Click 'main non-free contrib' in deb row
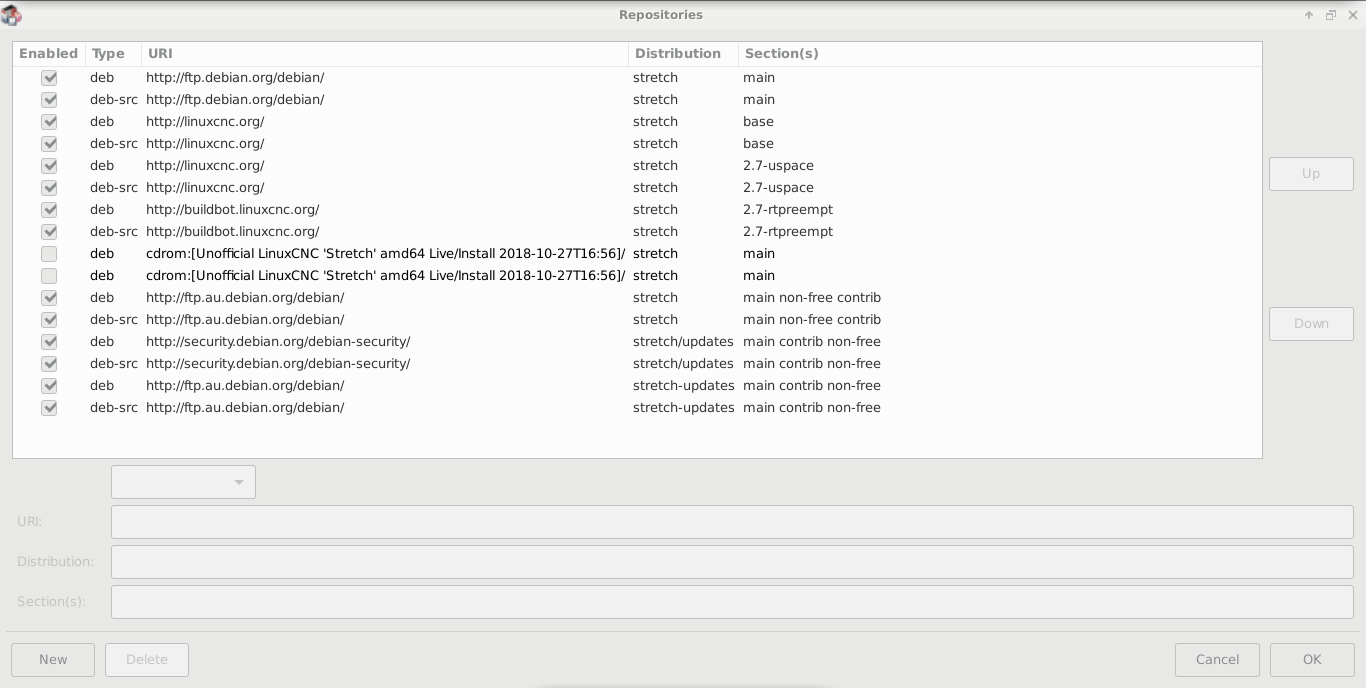Image resolution: width=1366 pixels, height=688 pixels. [812, 297]
